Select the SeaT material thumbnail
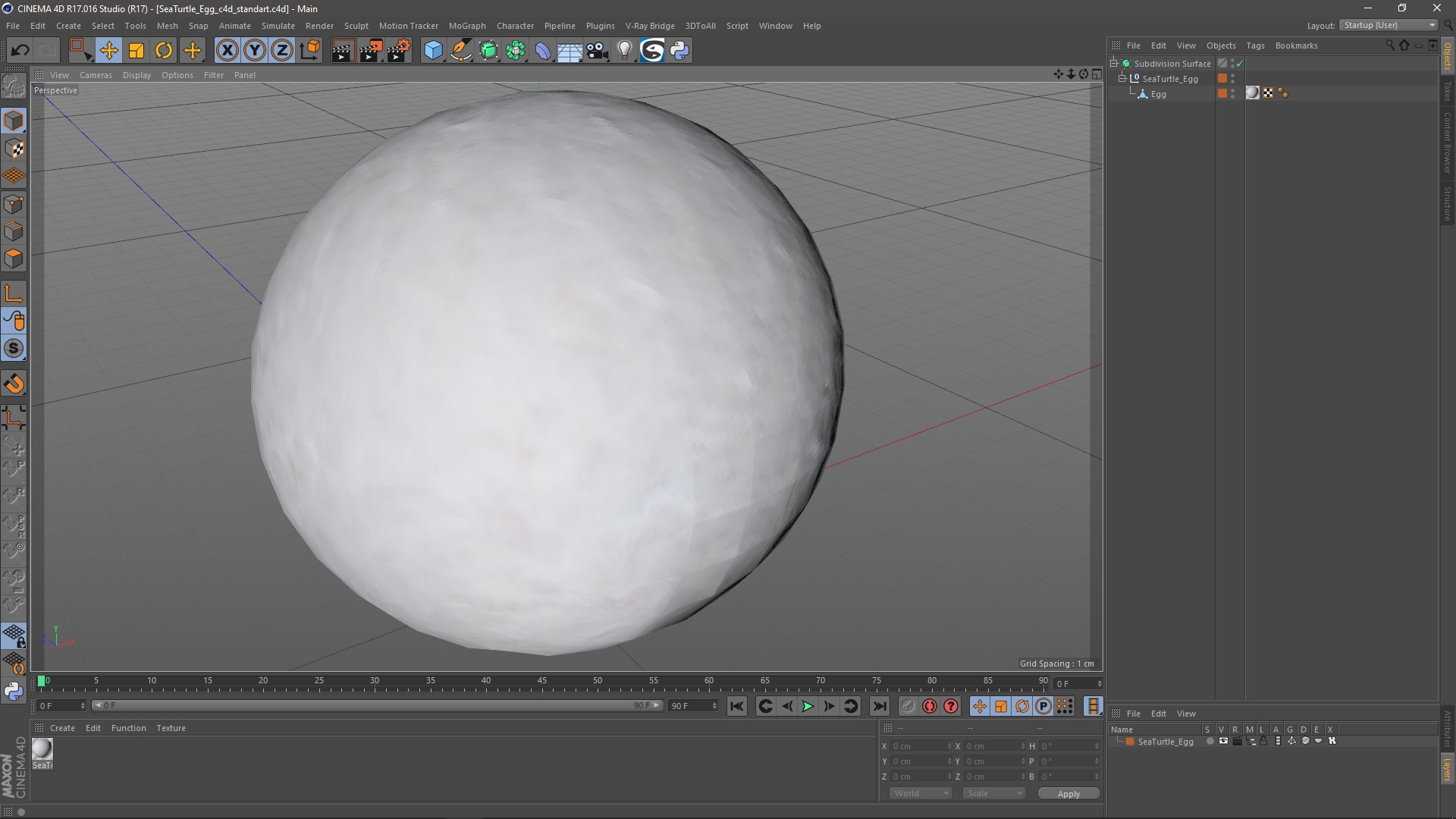Image resolution: width=1456 pixels, height=819 pixels. tap(42, 749)
